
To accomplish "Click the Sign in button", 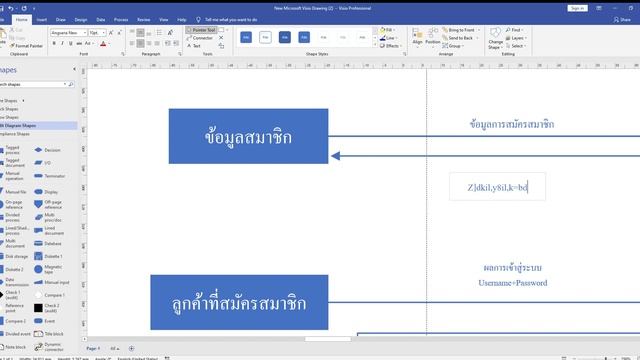I will (577, 8).
